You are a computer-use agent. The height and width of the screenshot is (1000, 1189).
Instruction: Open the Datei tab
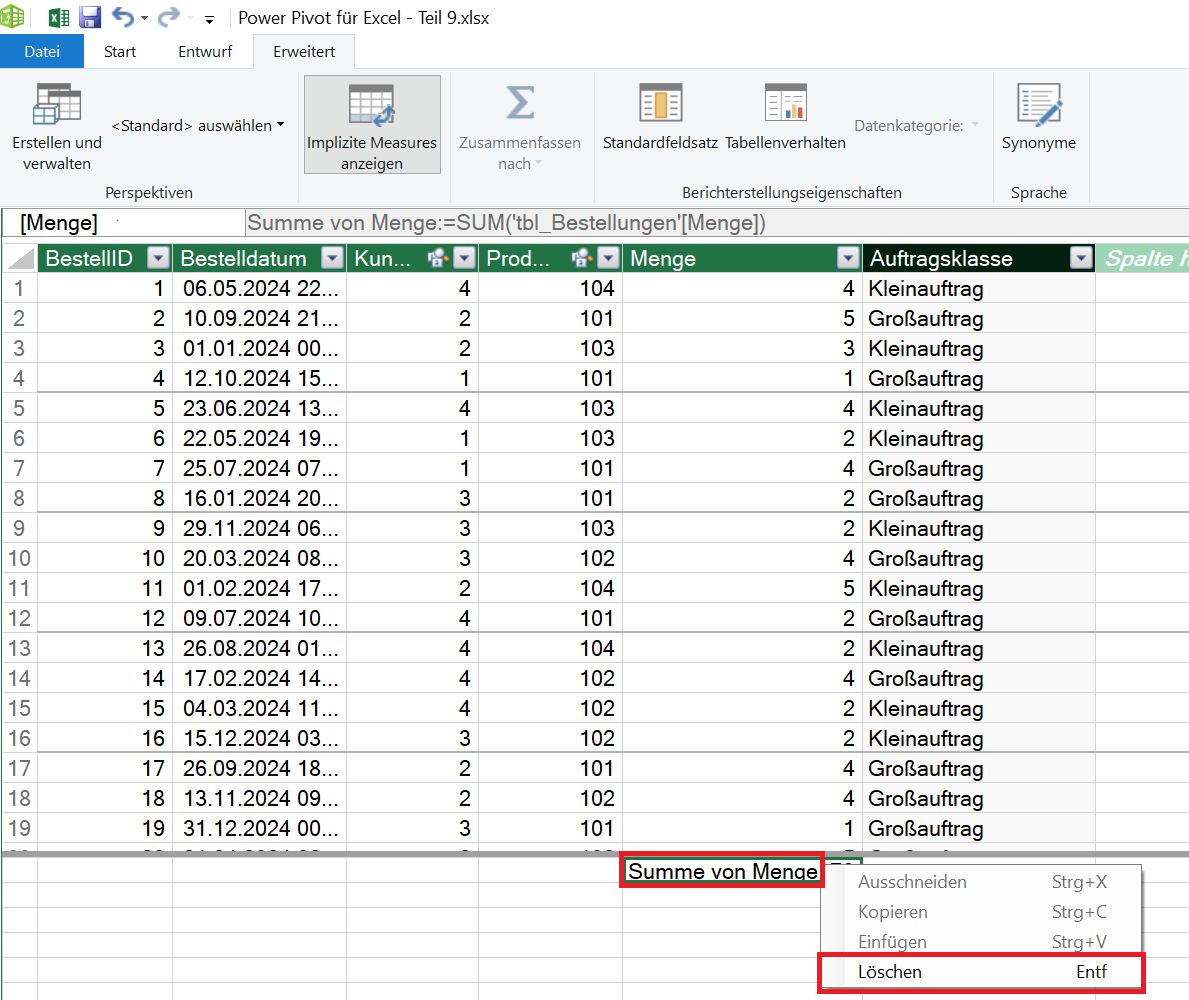click(42, 52)
